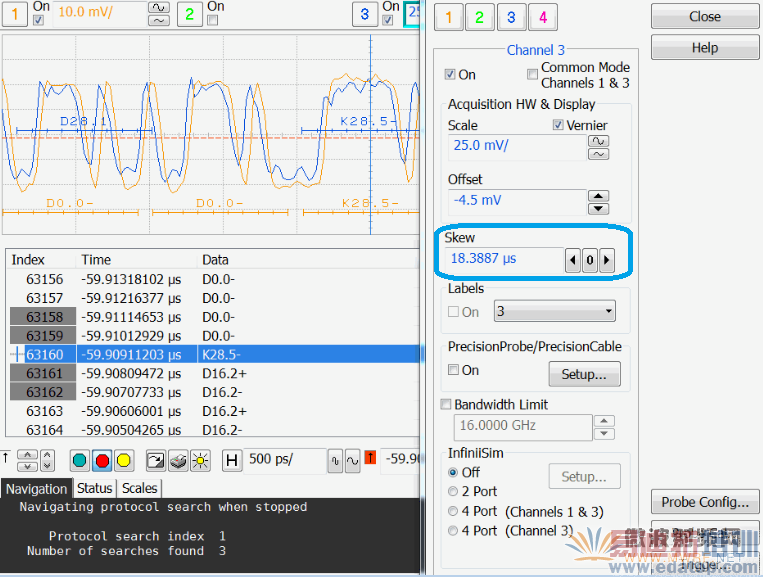Enable Common Mode Channels 1 & 3 checkbox
Screen dimensions: 763x578
point(532,74)
